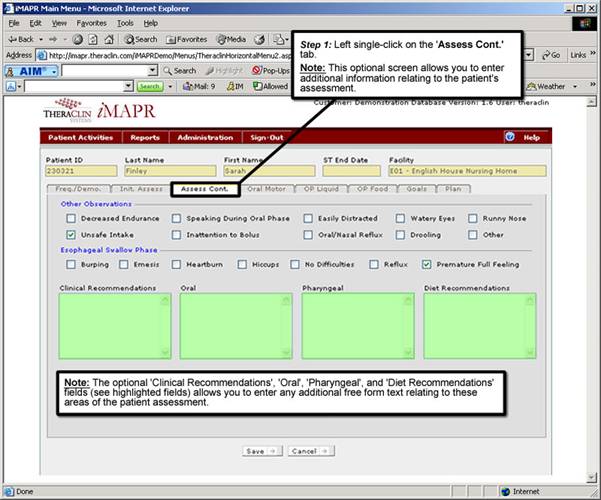The image size is (601, 500).
Task: Click the Save button
Action: coord(262,451)
